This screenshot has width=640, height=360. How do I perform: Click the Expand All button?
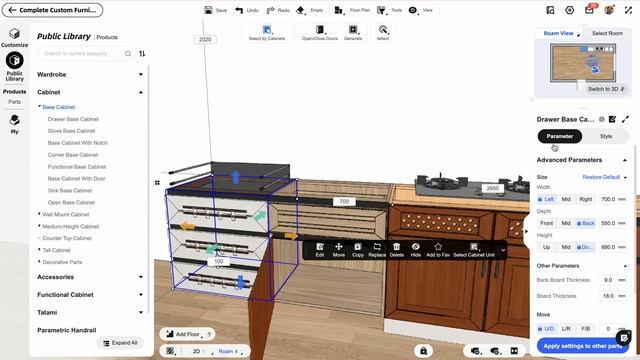click(120, 343)
